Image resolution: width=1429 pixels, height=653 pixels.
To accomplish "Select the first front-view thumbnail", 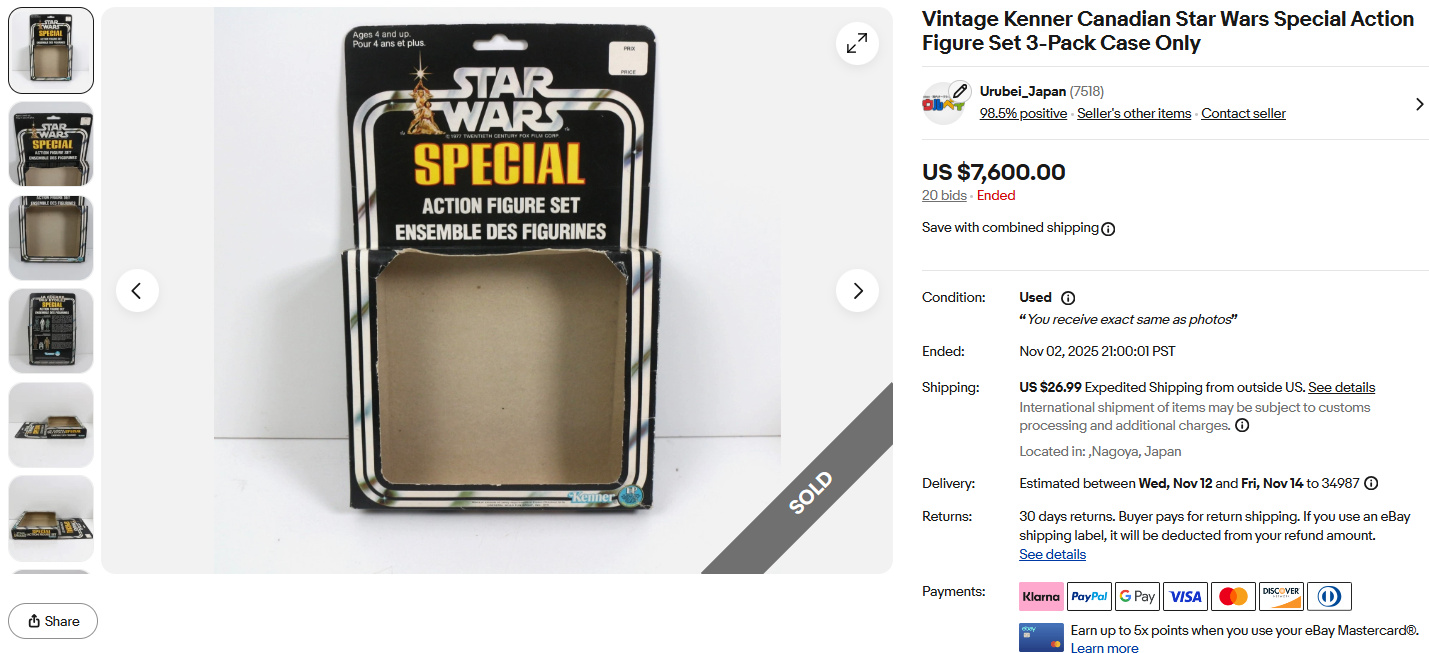I will [51, 51].
